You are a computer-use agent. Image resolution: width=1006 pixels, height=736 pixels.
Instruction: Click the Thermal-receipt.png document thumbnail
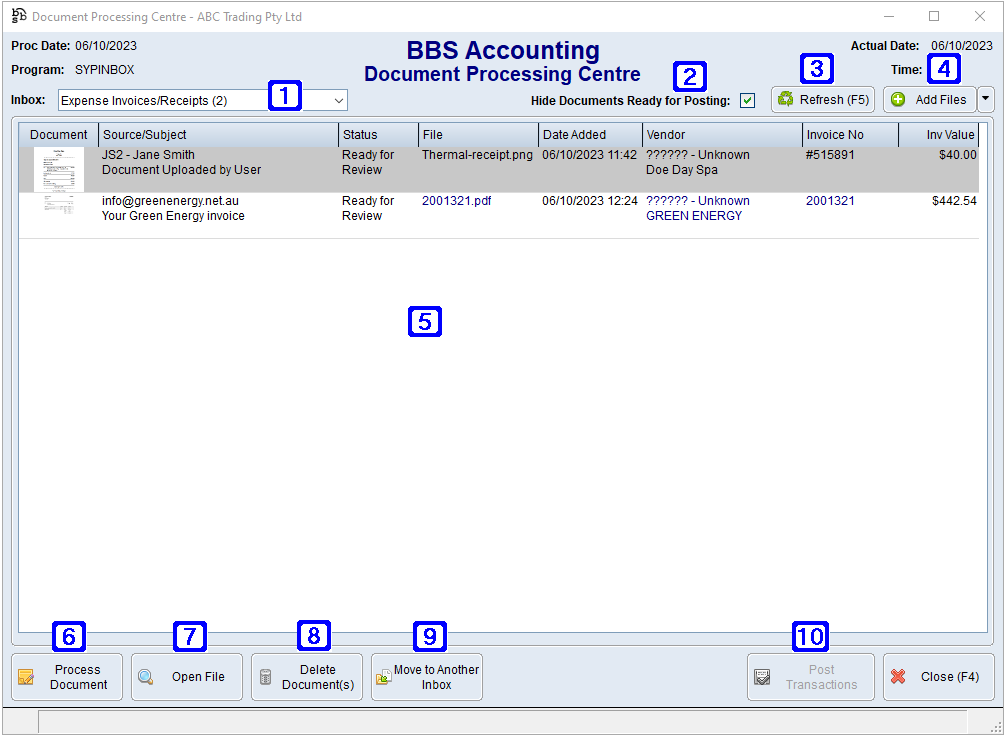(57, 168)
